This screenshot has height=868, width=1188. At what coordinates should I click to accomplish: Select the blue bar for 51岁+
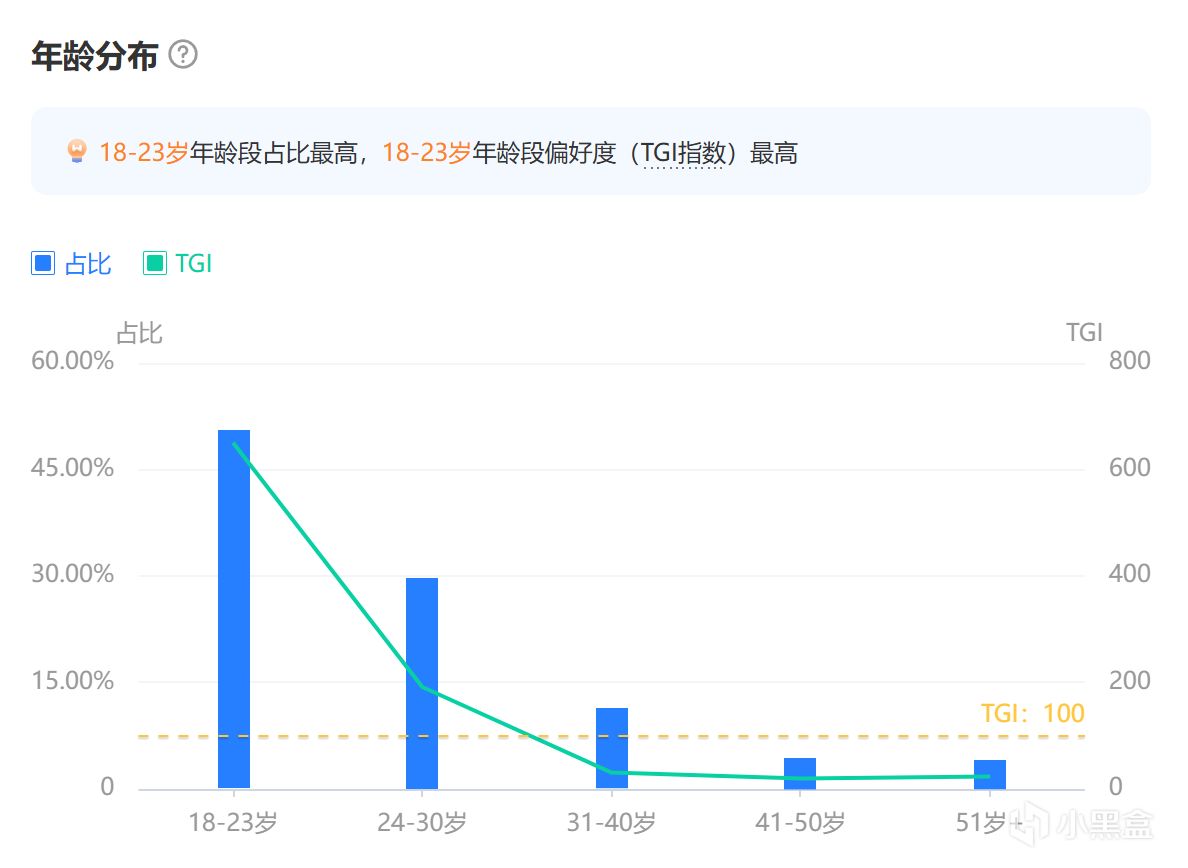click(990, 773)
